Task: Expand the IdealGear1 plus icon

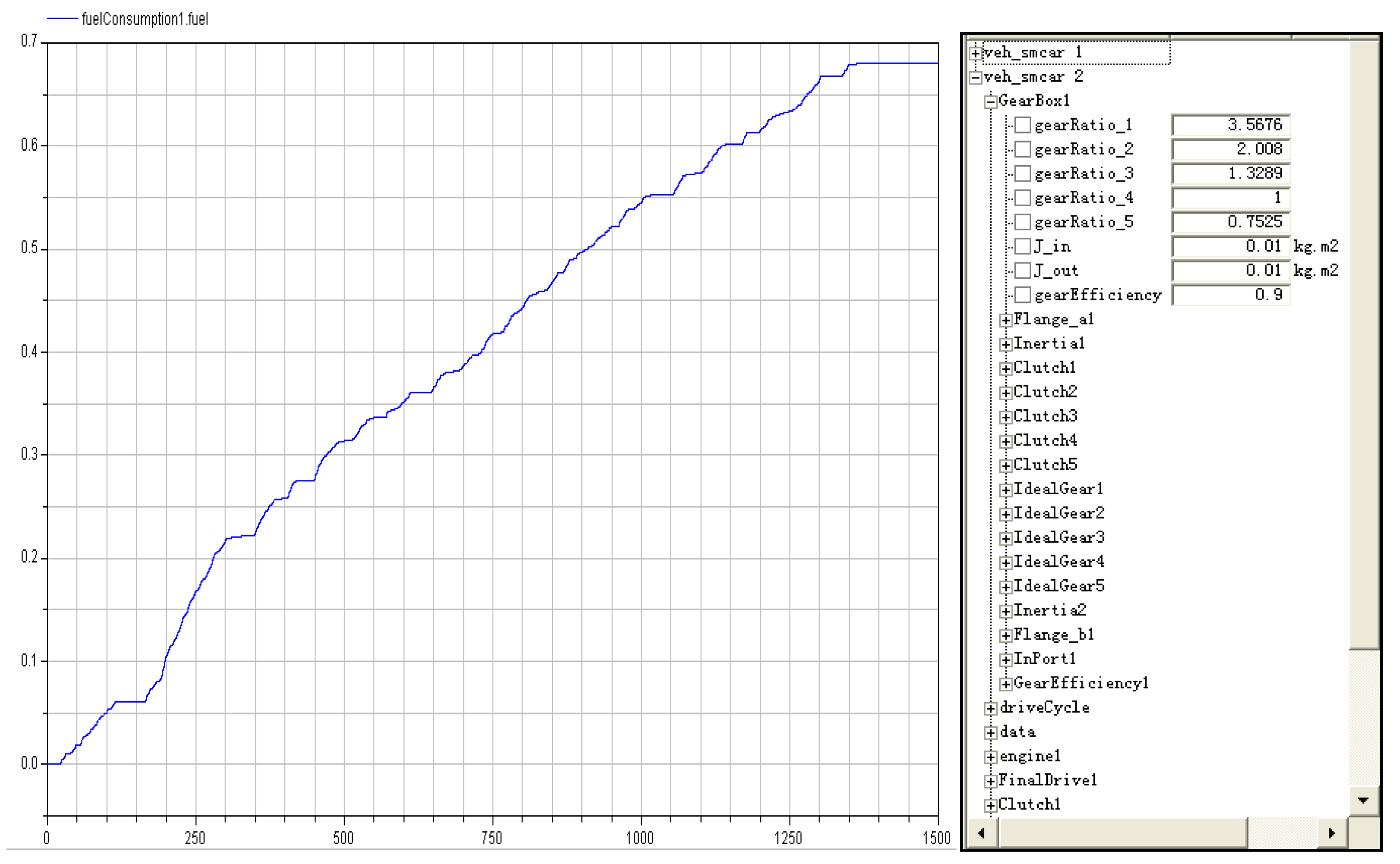Action: [1005, 490]
